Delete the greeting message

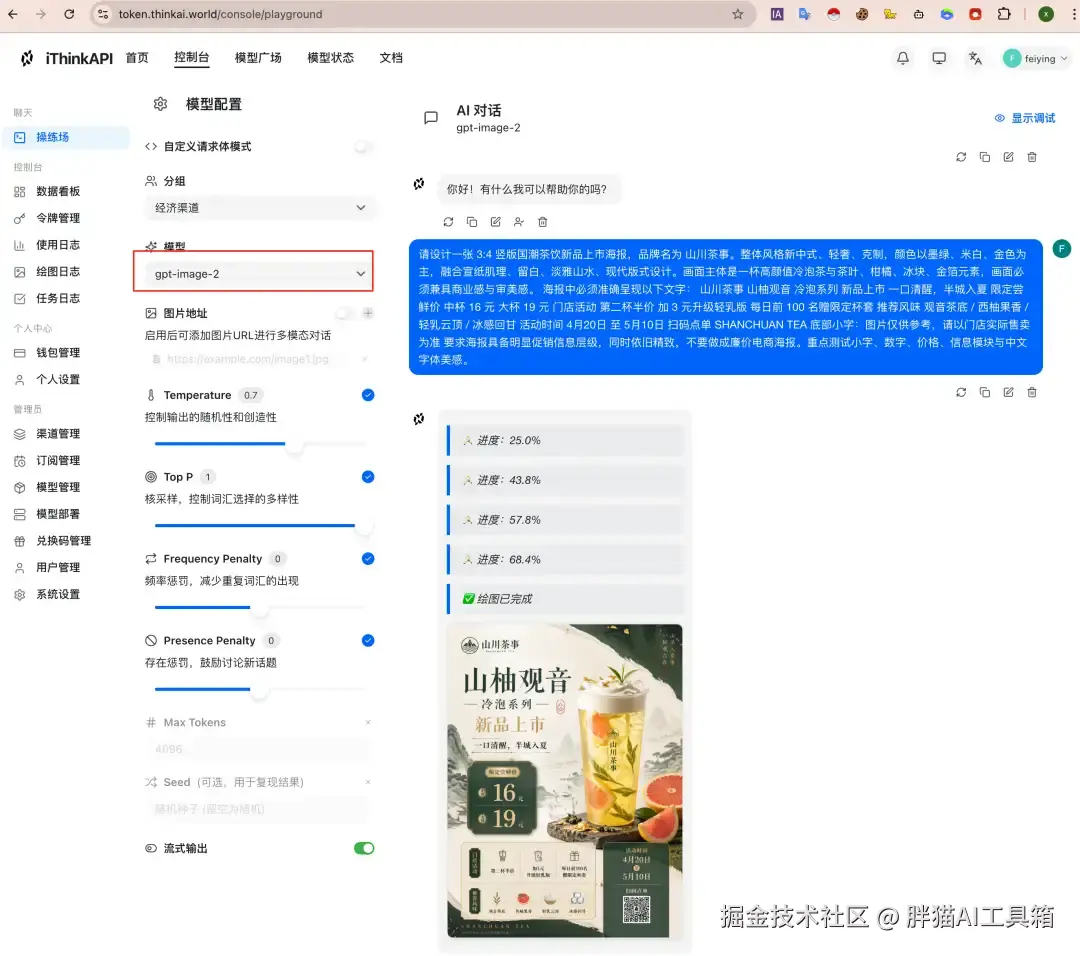point(543,222)
